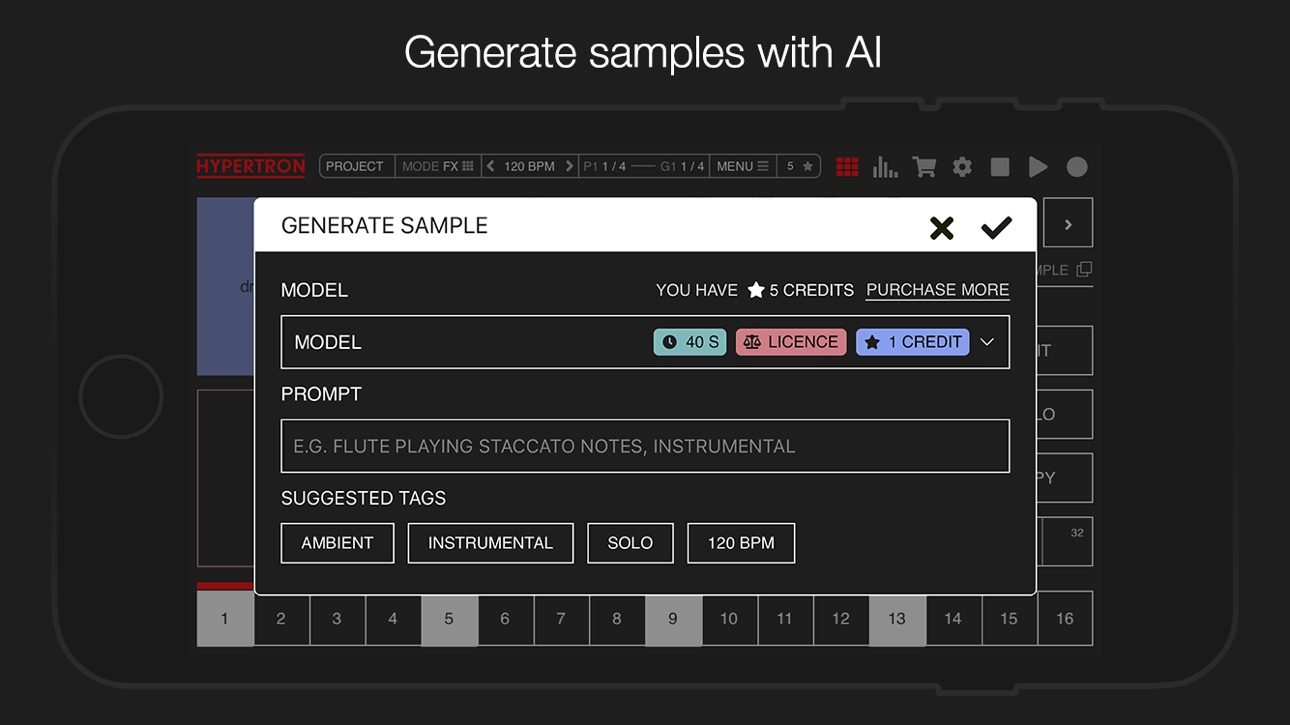
Task: Toggle sequencer step 8
Action: [617, 619]
